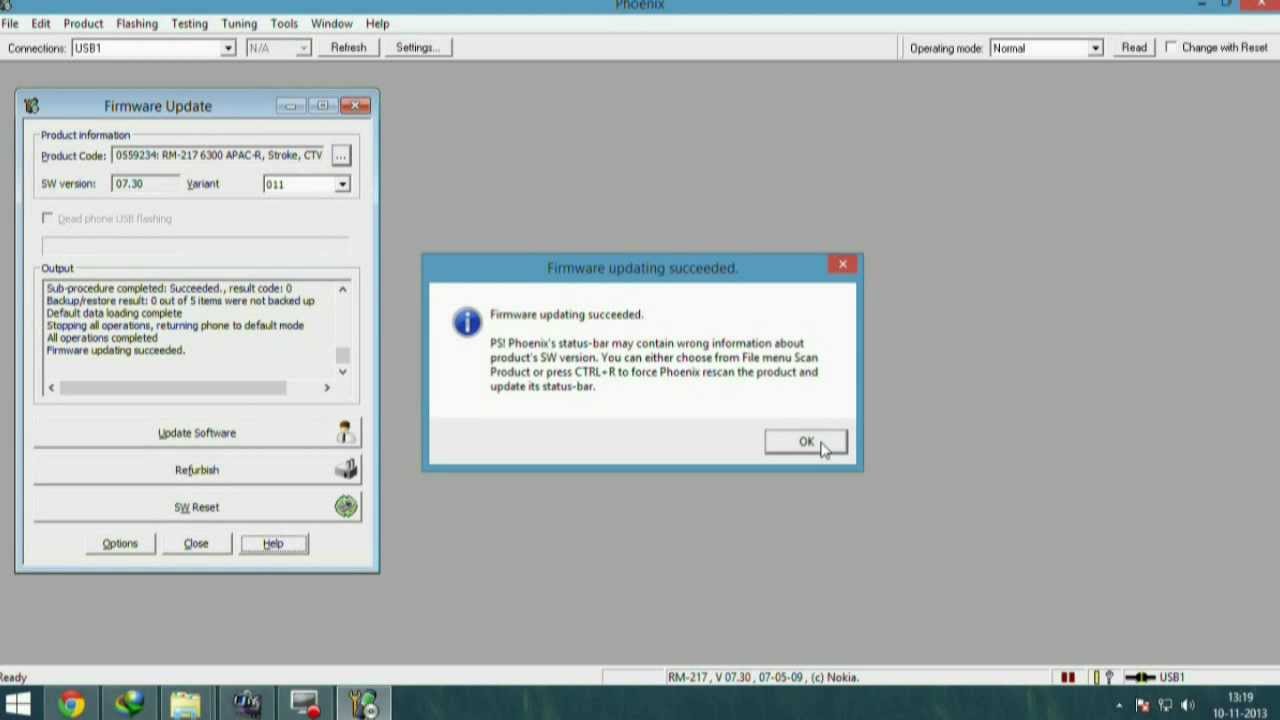
Task: Click the Output box scroll down arrow
Action: 342,371
